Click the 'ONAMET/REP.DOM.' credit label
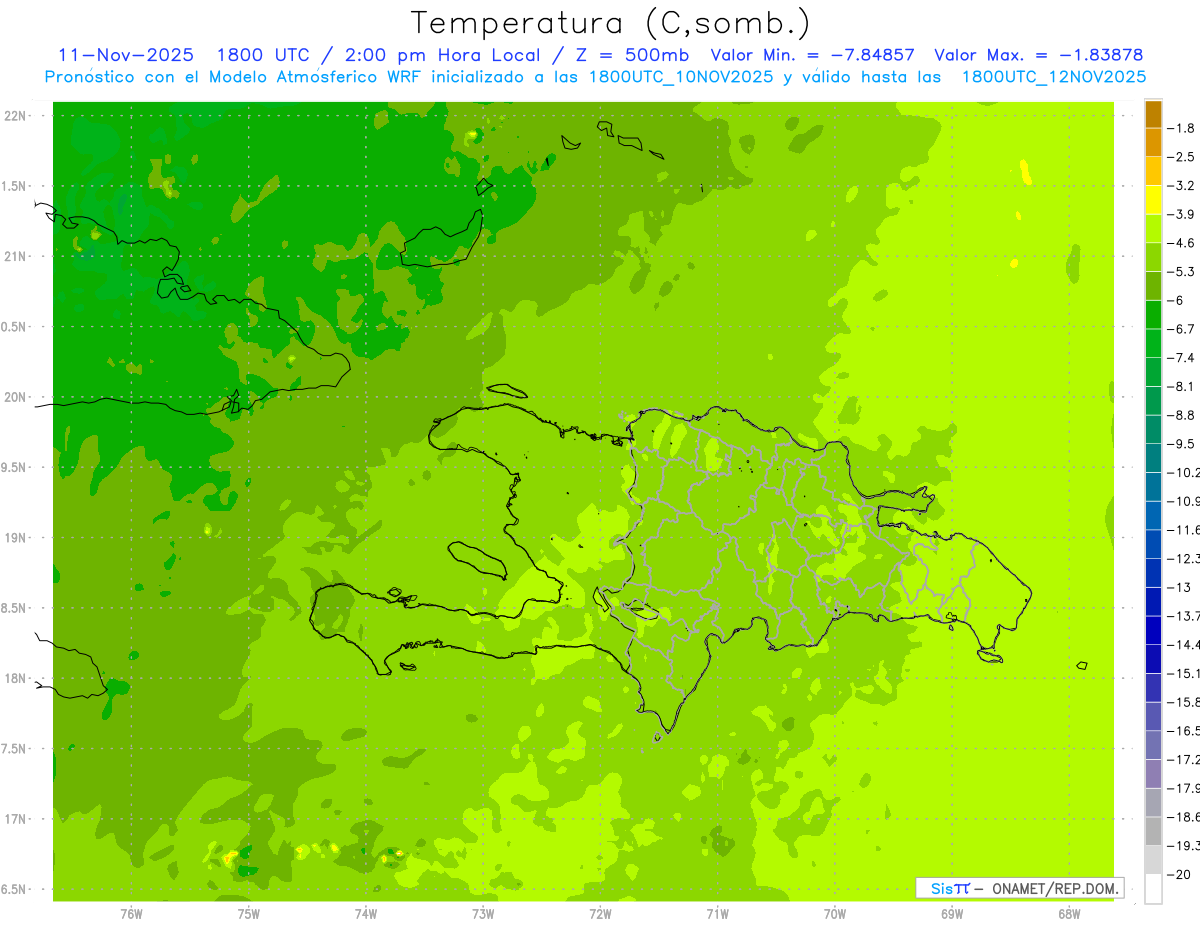The image size is (1200, 927). pyautogui.click(x=1054, y=888)
